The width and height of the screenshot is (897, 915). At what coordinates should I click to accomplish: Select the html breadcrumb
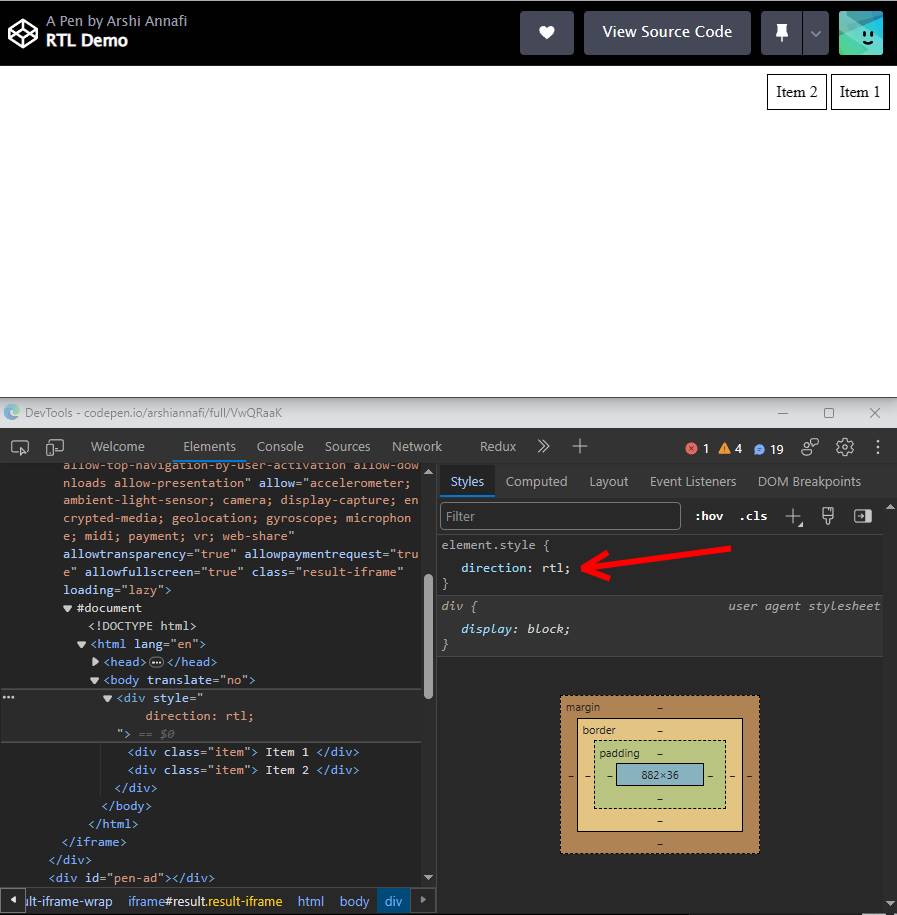pos(310,901)
